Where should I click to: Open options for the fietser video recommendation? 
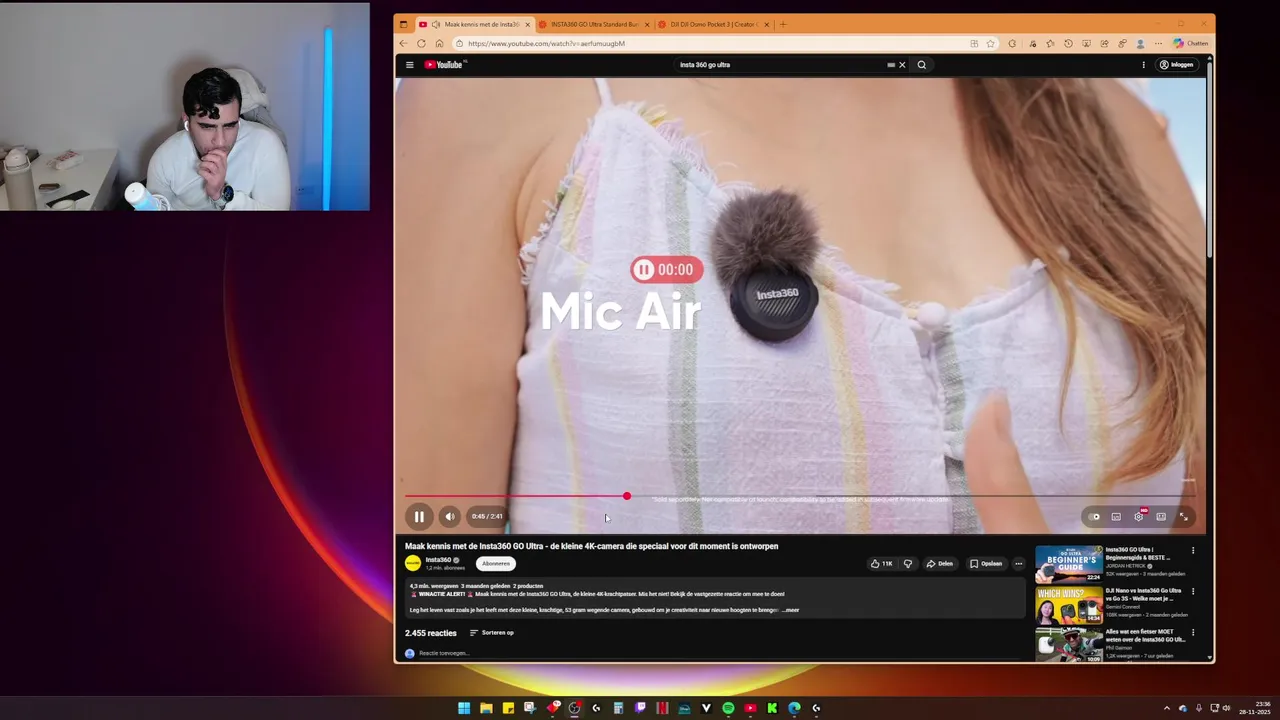click(1192, 633)
